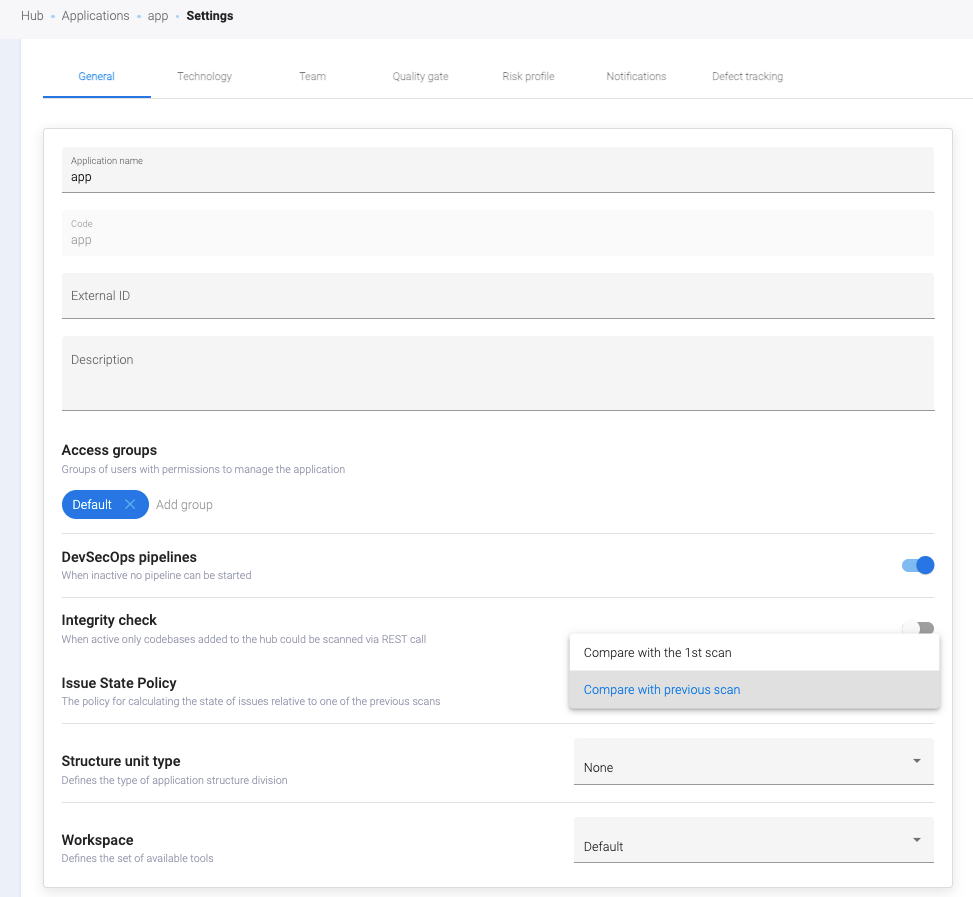
Task: Toggle the DevSecOps pipelines switch
Action: tap(918, 565)
